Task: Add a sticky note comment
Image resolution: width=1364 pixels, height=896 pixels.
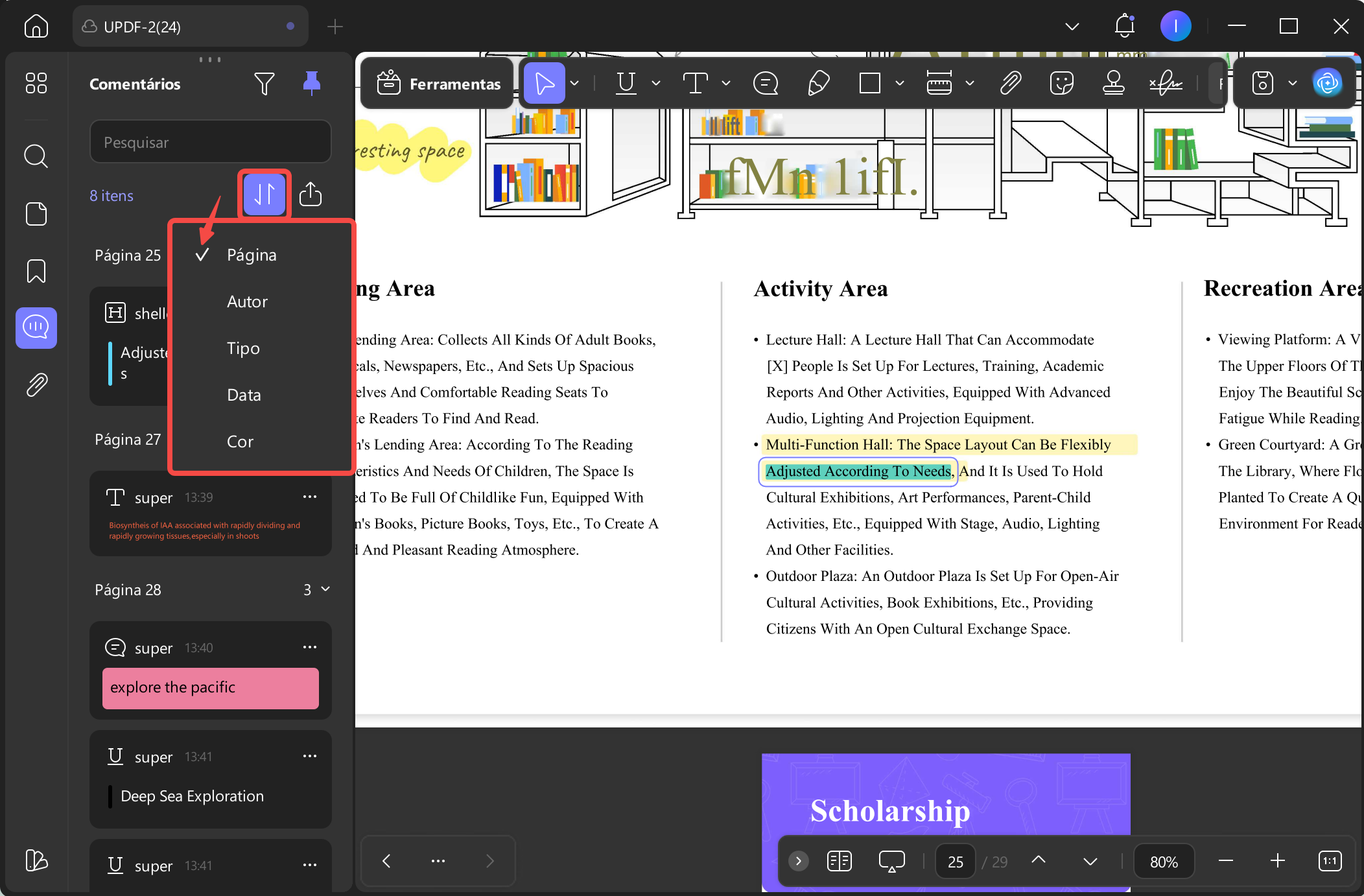Action: 766,83
